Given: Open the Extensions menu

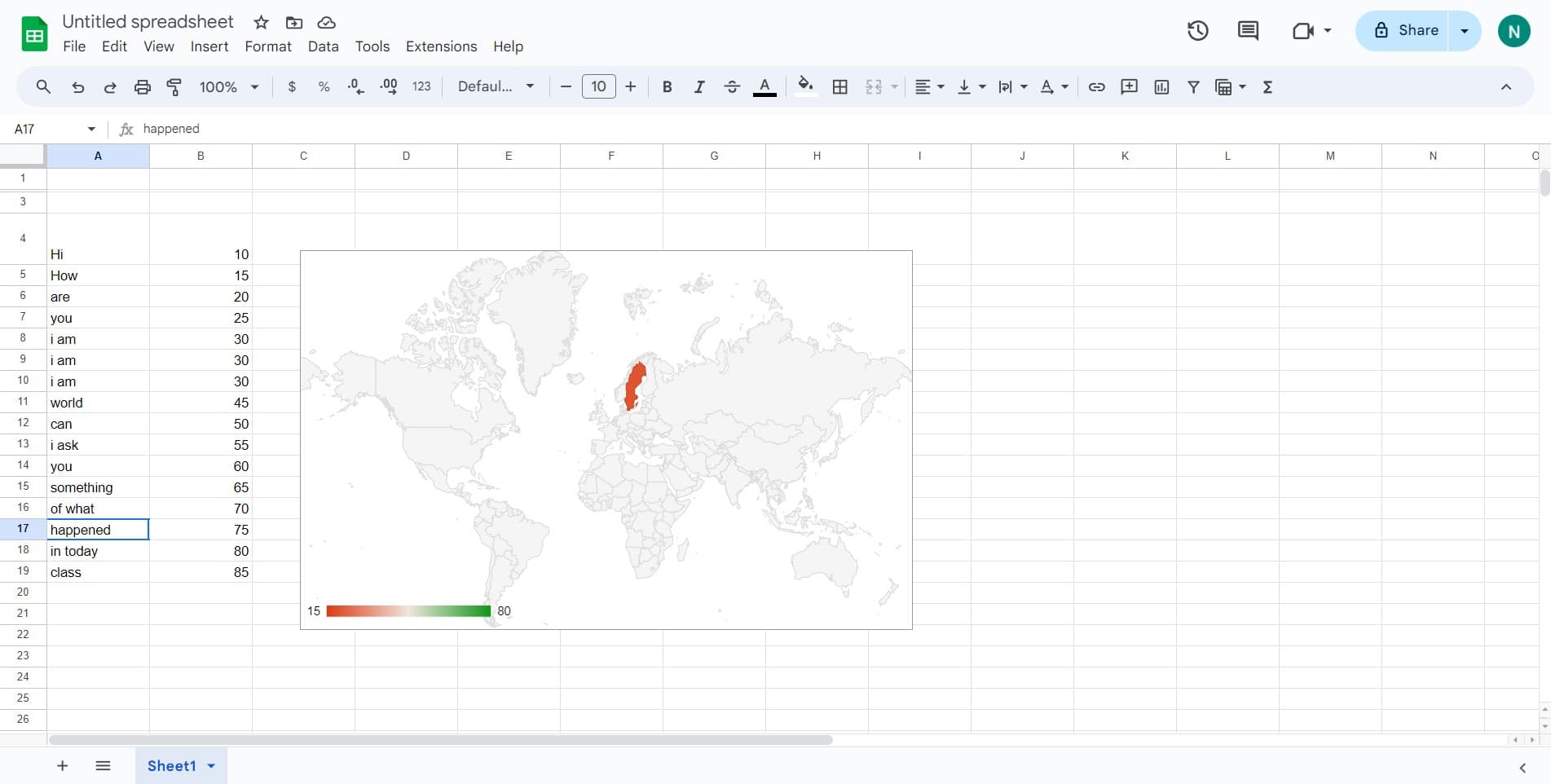Looking at the screenshot, I should click(441, 46).
